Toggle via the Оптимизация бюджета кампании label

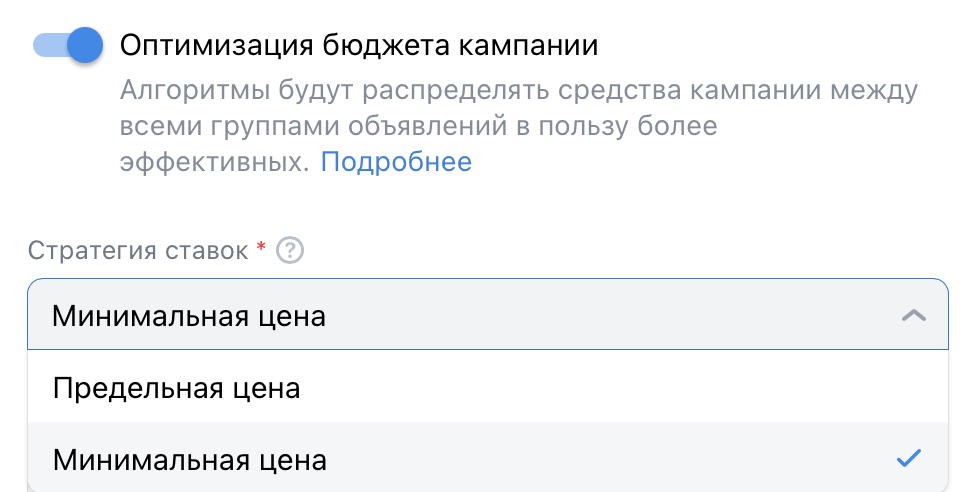click(x=359, y=45)
